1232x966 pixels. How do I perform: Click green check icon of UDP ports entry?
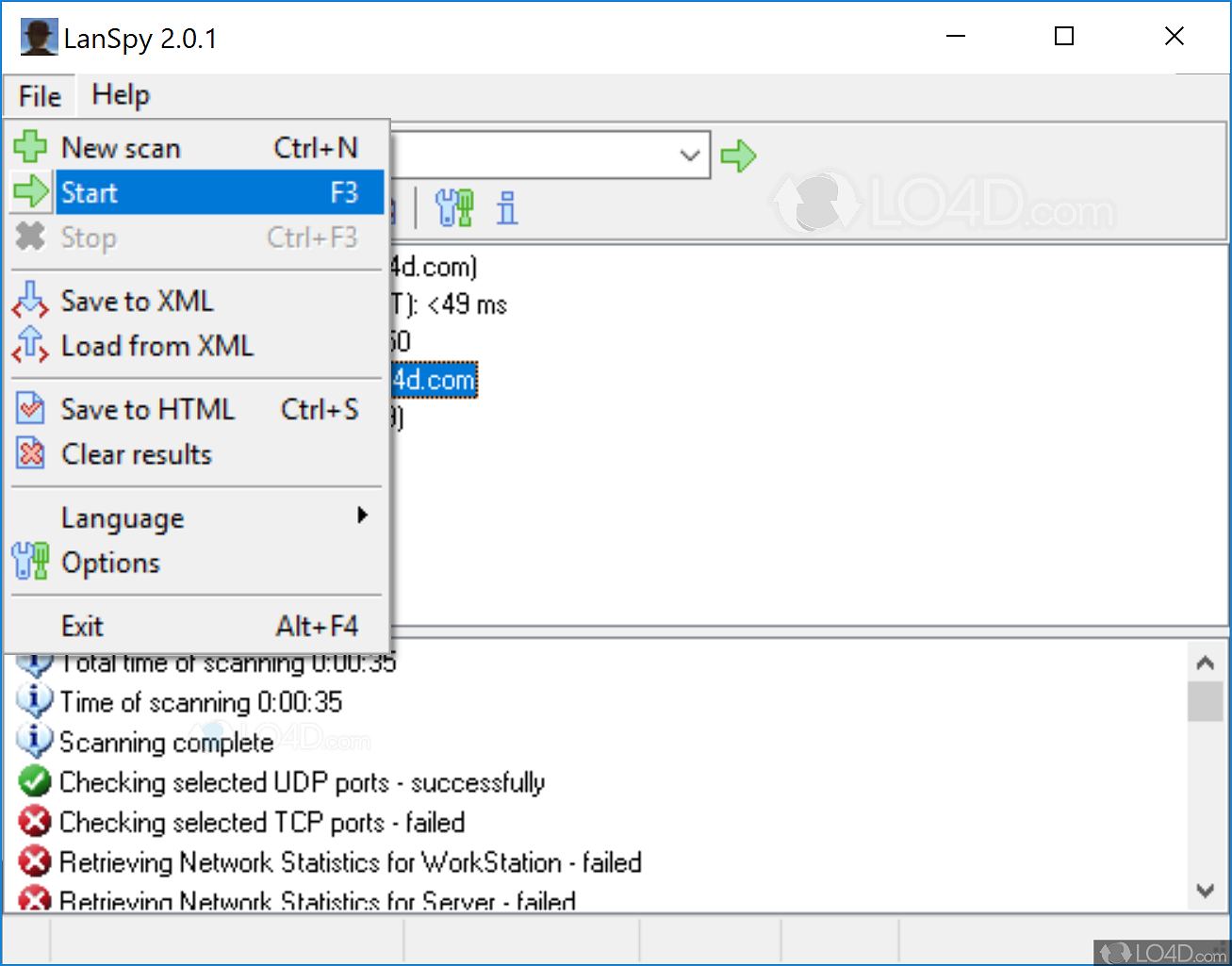35,781
